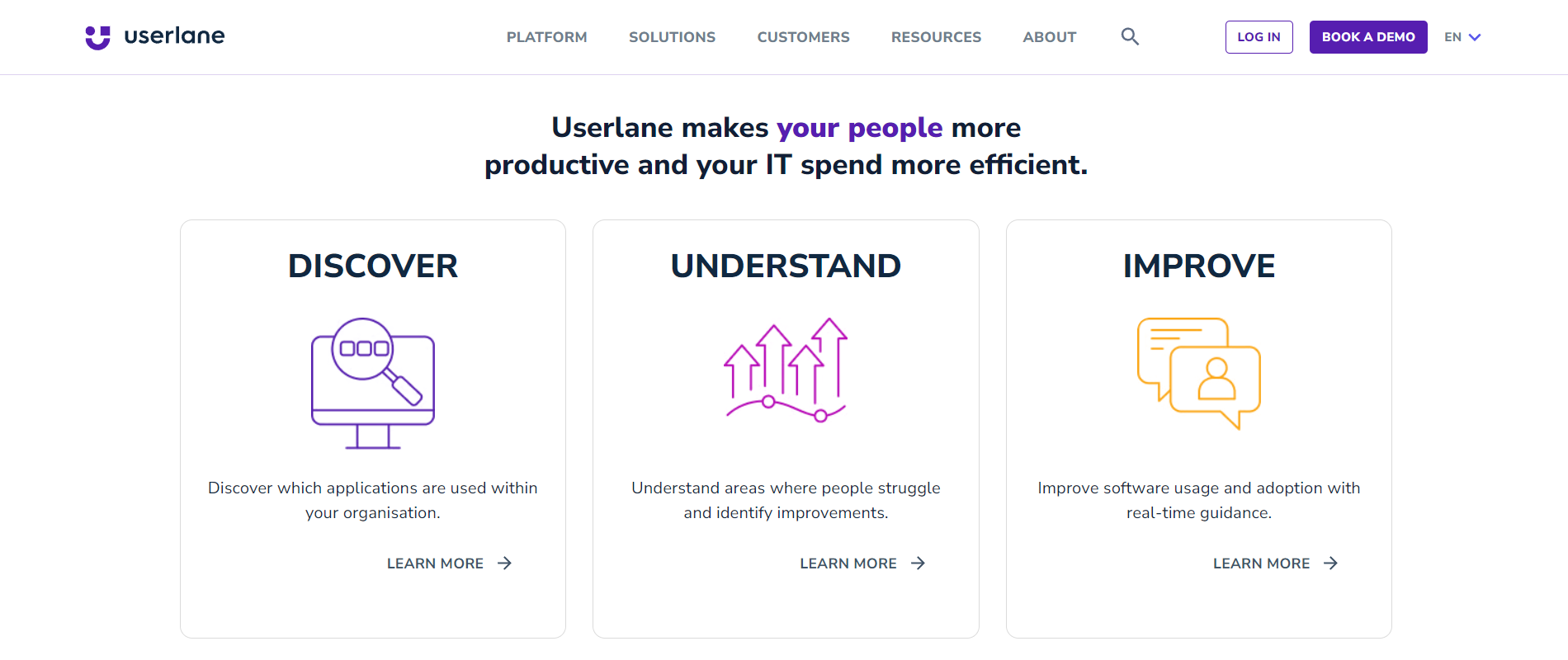Click the Userlane logo
Screen dimensions: 1568x660
pyautogui.click(x=153, y=35)
